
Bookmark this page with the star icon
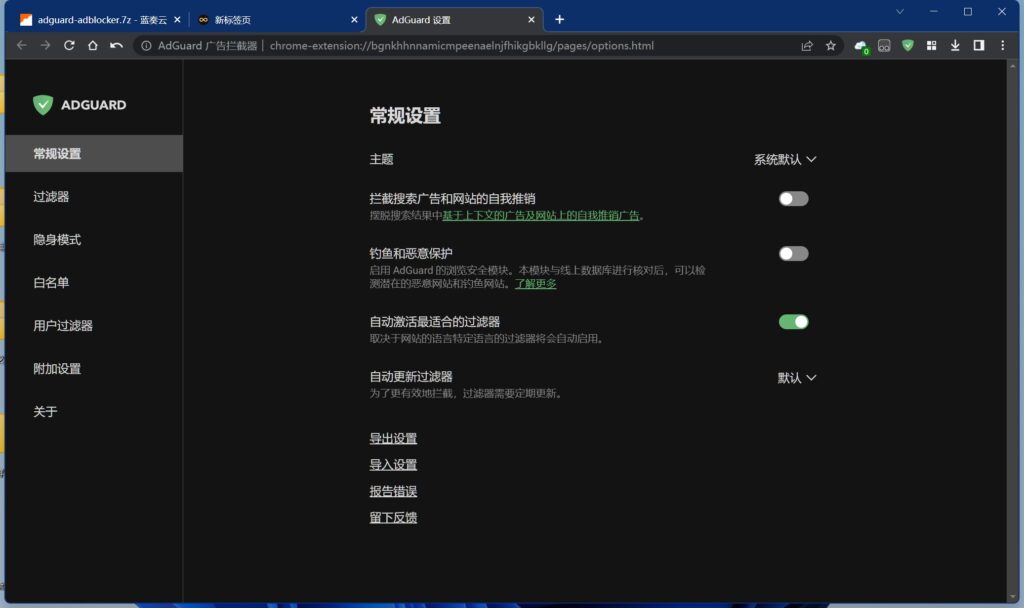pos(831,46)
